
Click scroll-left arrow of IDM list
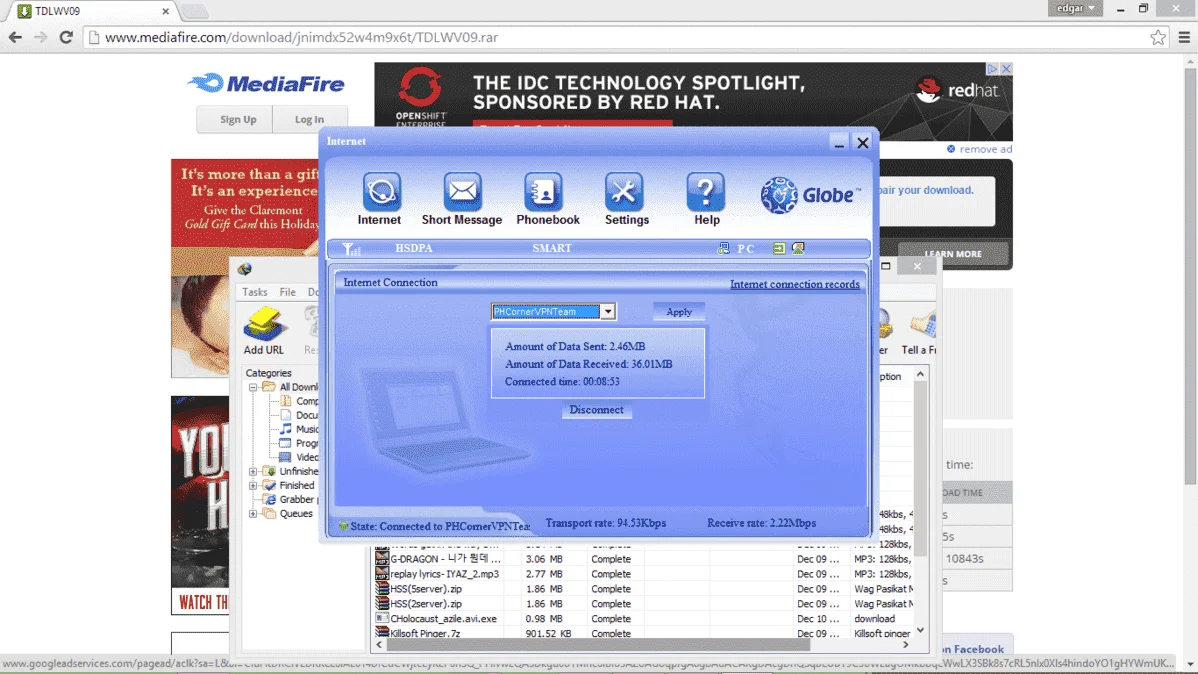[379, 645]
